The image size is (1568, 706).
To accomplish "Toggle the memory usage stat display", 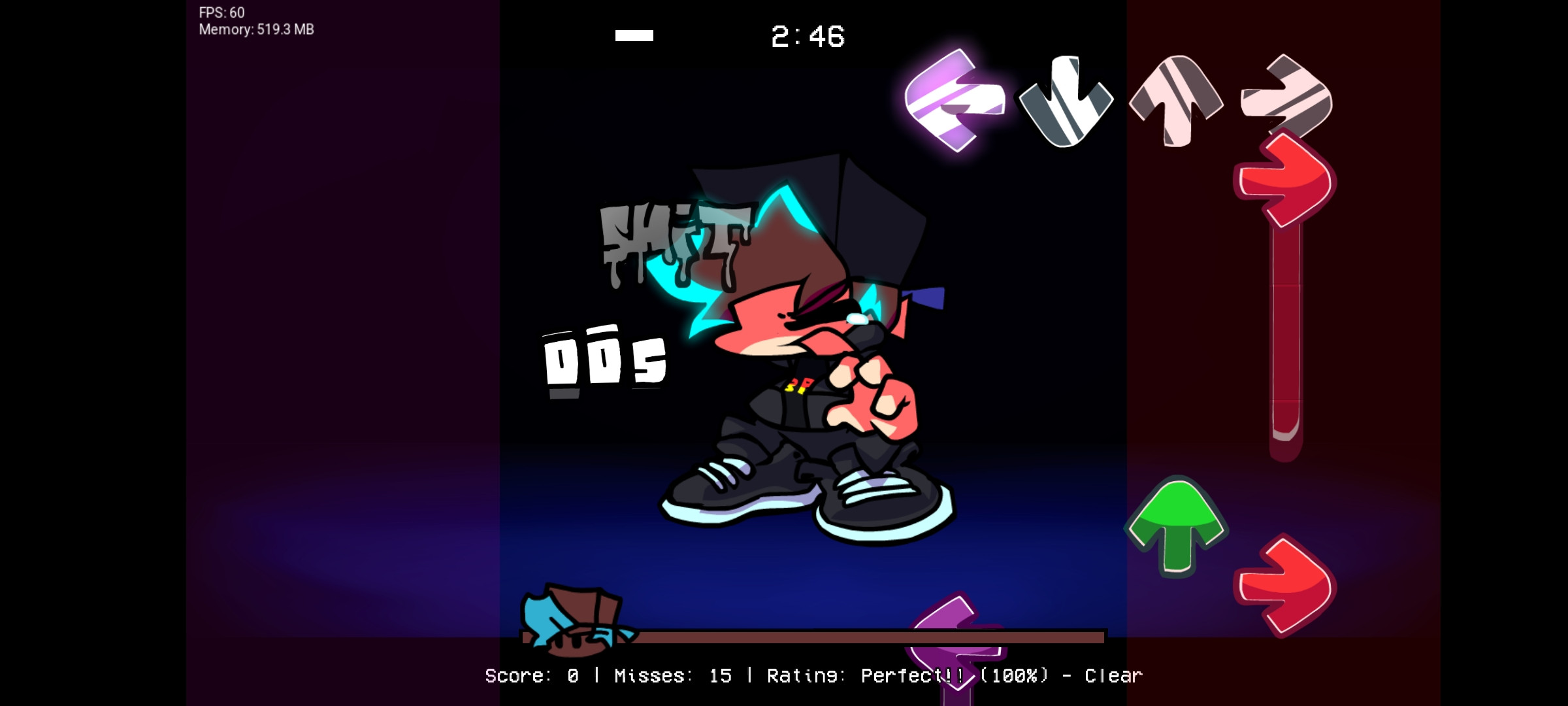I will 255,29.
